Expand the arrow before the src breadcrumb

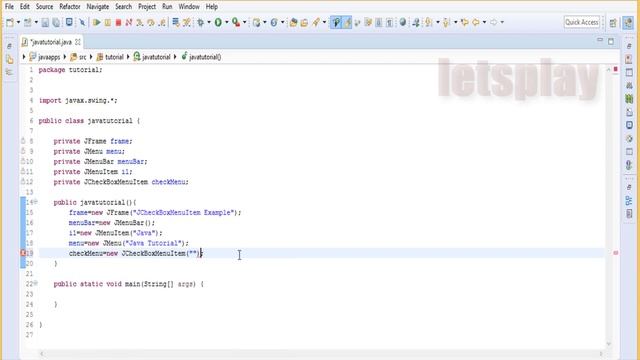pyautogui.click(x=64, y=57)
